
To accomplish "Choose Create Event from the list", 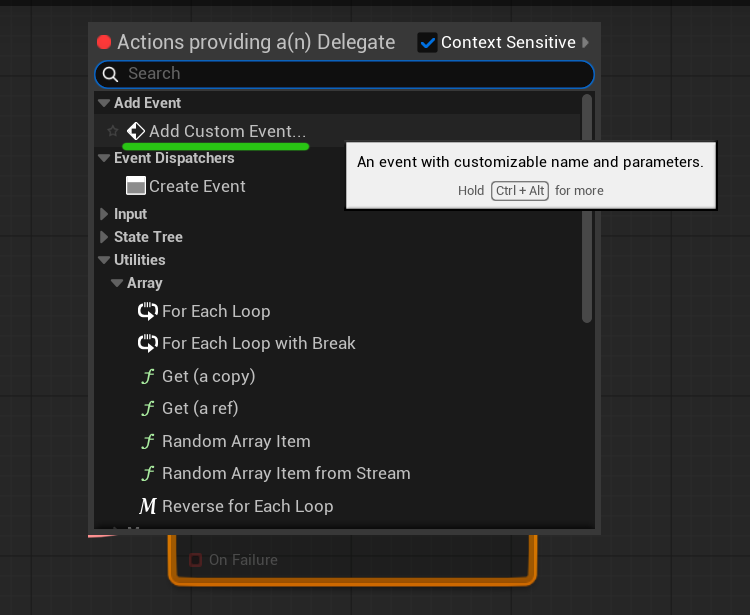I will pos(197,186).
